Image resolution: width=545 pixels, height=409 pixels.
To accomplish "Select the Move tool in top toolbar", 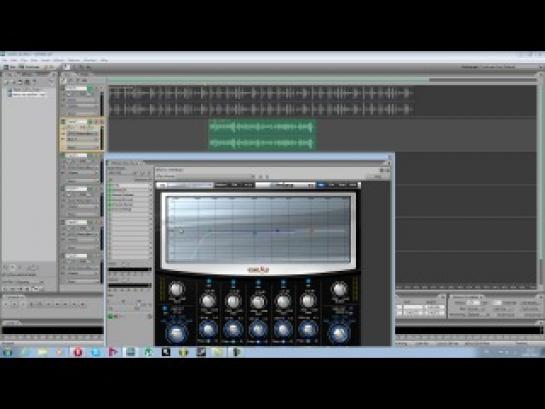I will (x=67, y=67).
